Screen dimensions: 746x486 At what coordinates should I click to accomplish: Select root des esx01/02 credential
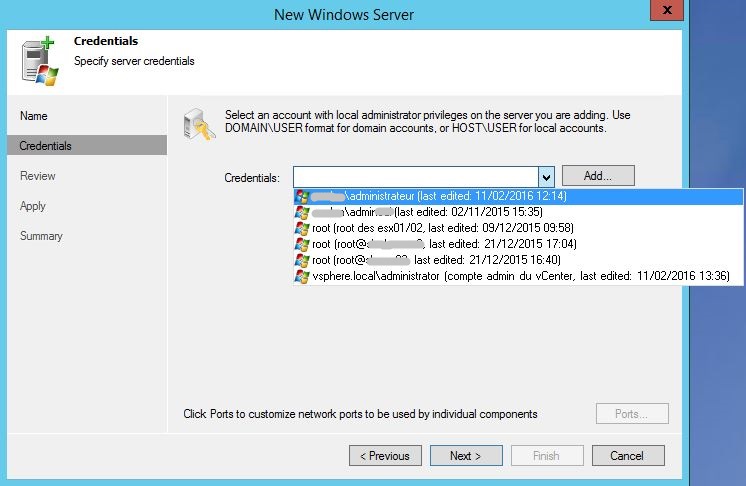point(518,228)
